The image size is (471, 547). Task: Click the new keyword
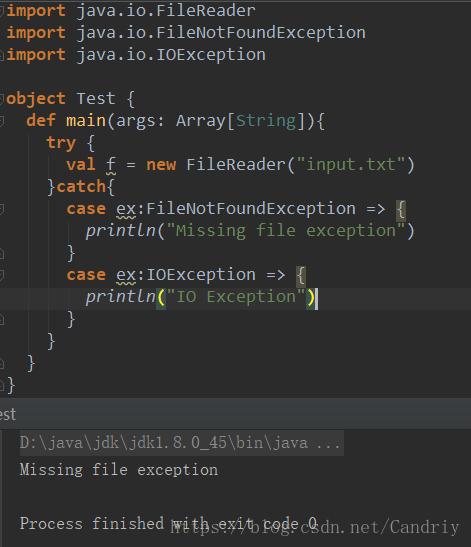[161, 165]
